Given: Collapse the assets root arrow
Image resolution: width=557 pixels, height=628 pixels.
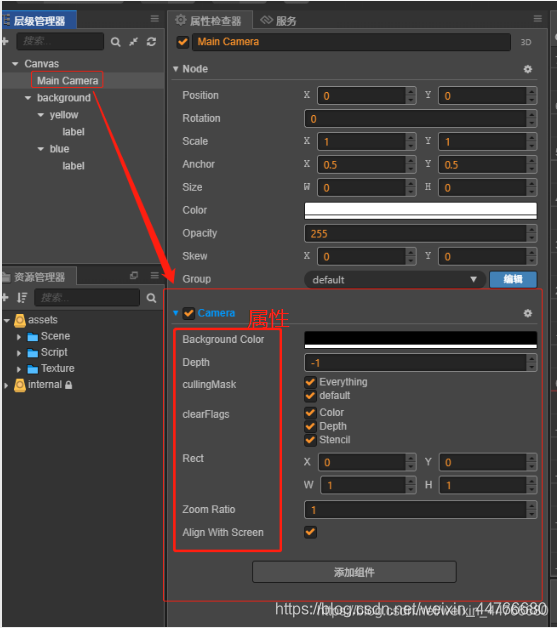Looking at the screenshot, I should coord(7,320).
